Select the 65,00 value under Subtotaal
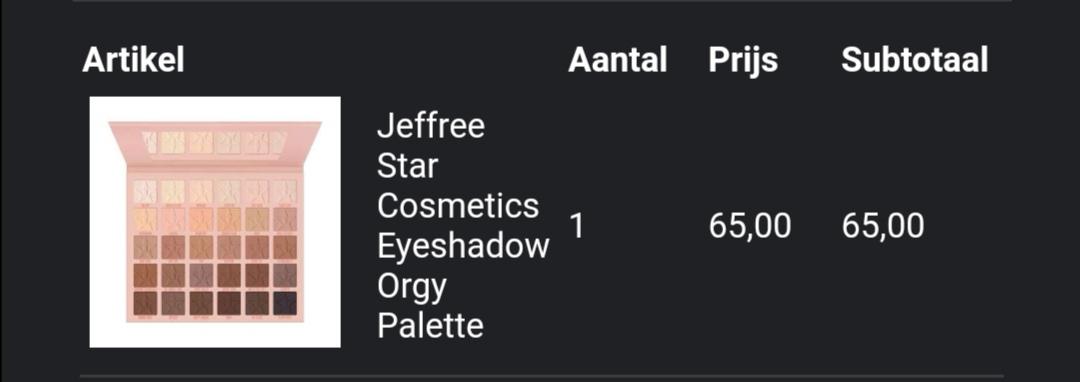The height and width of the screenshot is (382, 1080). tap(883, 226)
